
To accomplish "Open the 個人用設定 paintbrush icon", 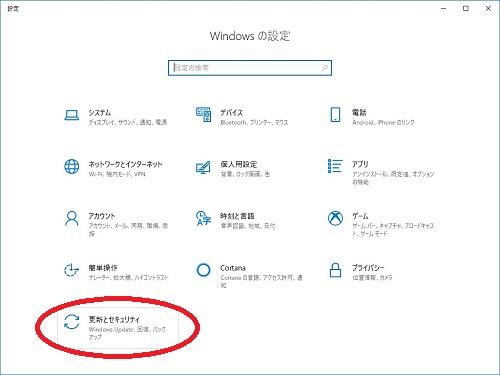I will click(x=203, y=167).
